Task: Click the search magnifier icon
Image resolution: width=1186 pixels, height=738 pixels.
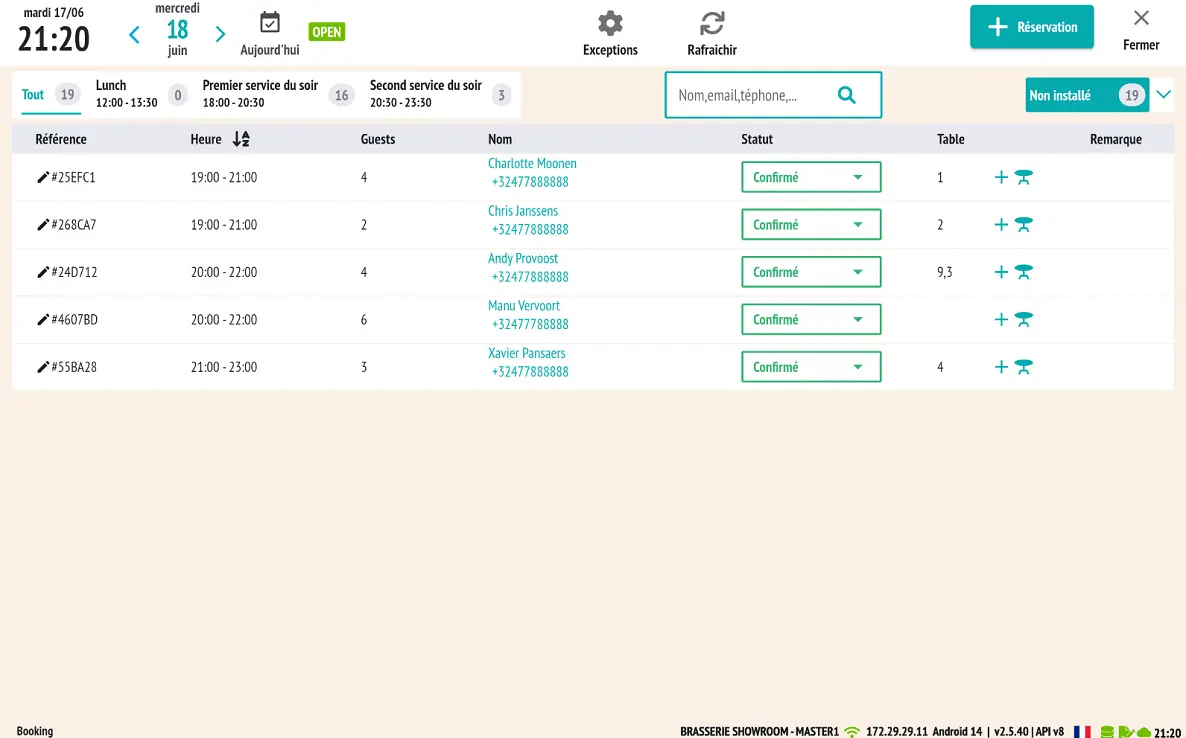Action: tap(846, 95)
